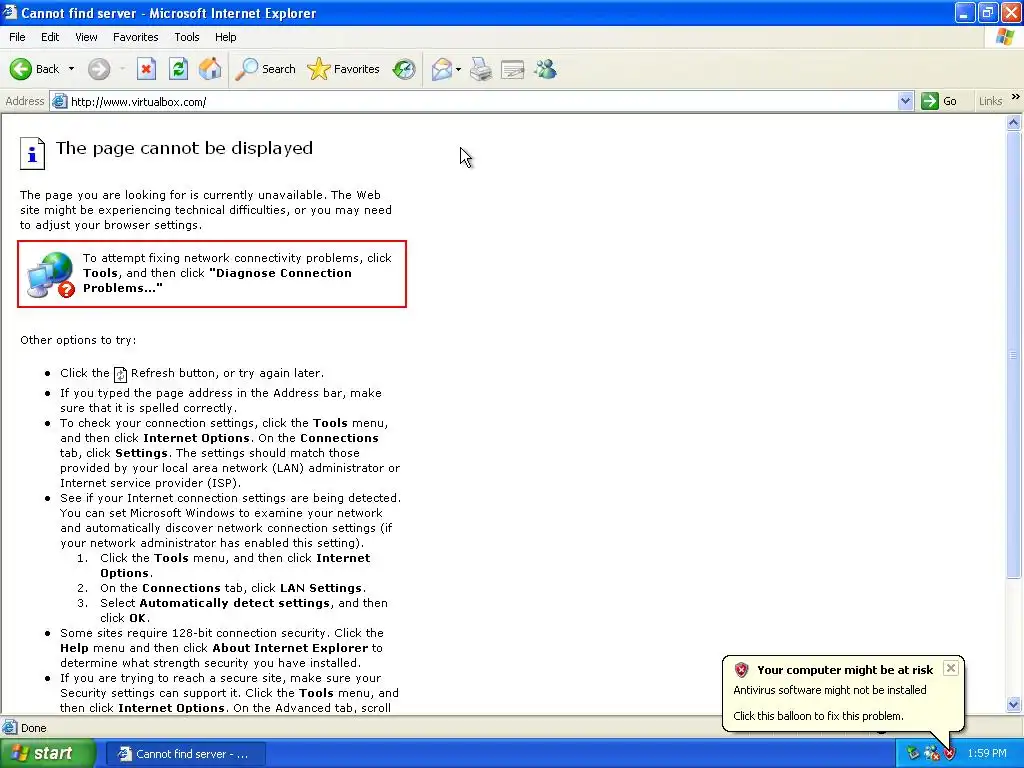This screenshot has height=768, width=1024.
Task: Click the red shield icon in balloon
Action: click(741, 670)
